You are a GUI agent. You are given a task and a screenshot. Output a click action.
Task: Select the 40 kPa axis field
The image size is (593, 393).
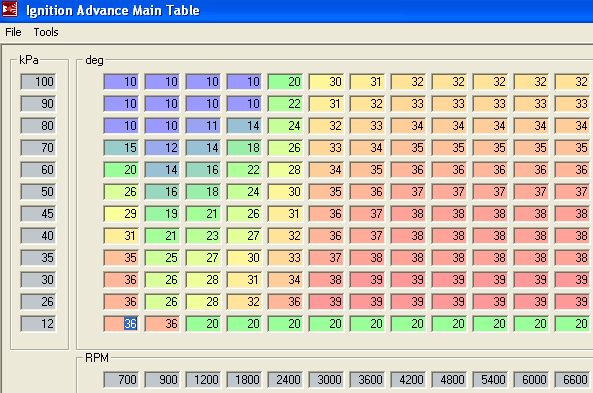click(38, 236)
